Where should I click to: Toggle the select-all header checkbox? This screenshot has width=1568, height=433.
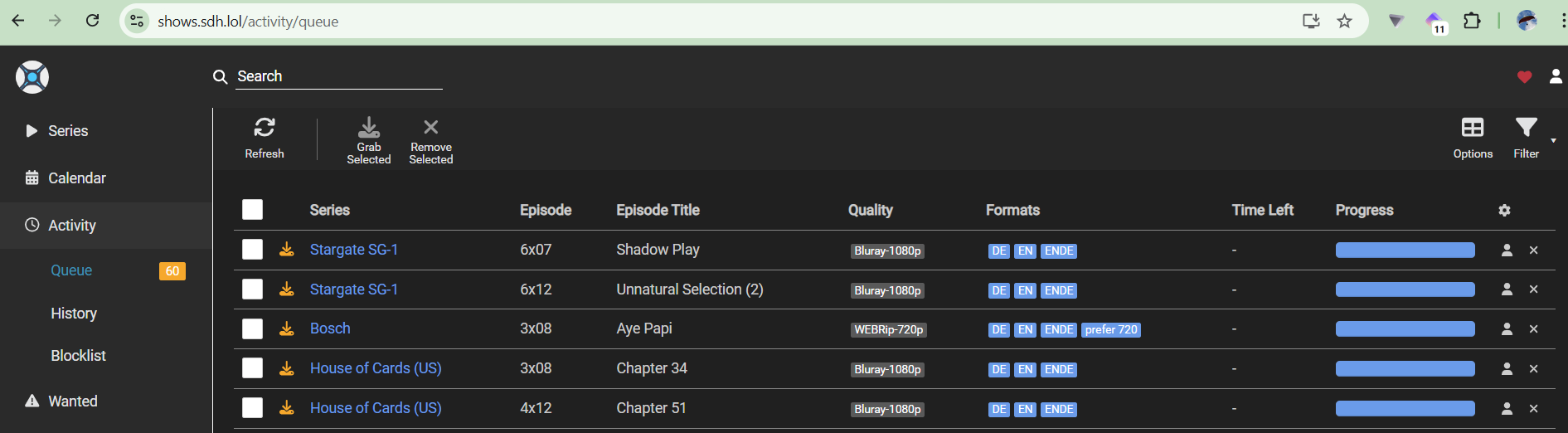pyautogui.click(x=252, y=209)
